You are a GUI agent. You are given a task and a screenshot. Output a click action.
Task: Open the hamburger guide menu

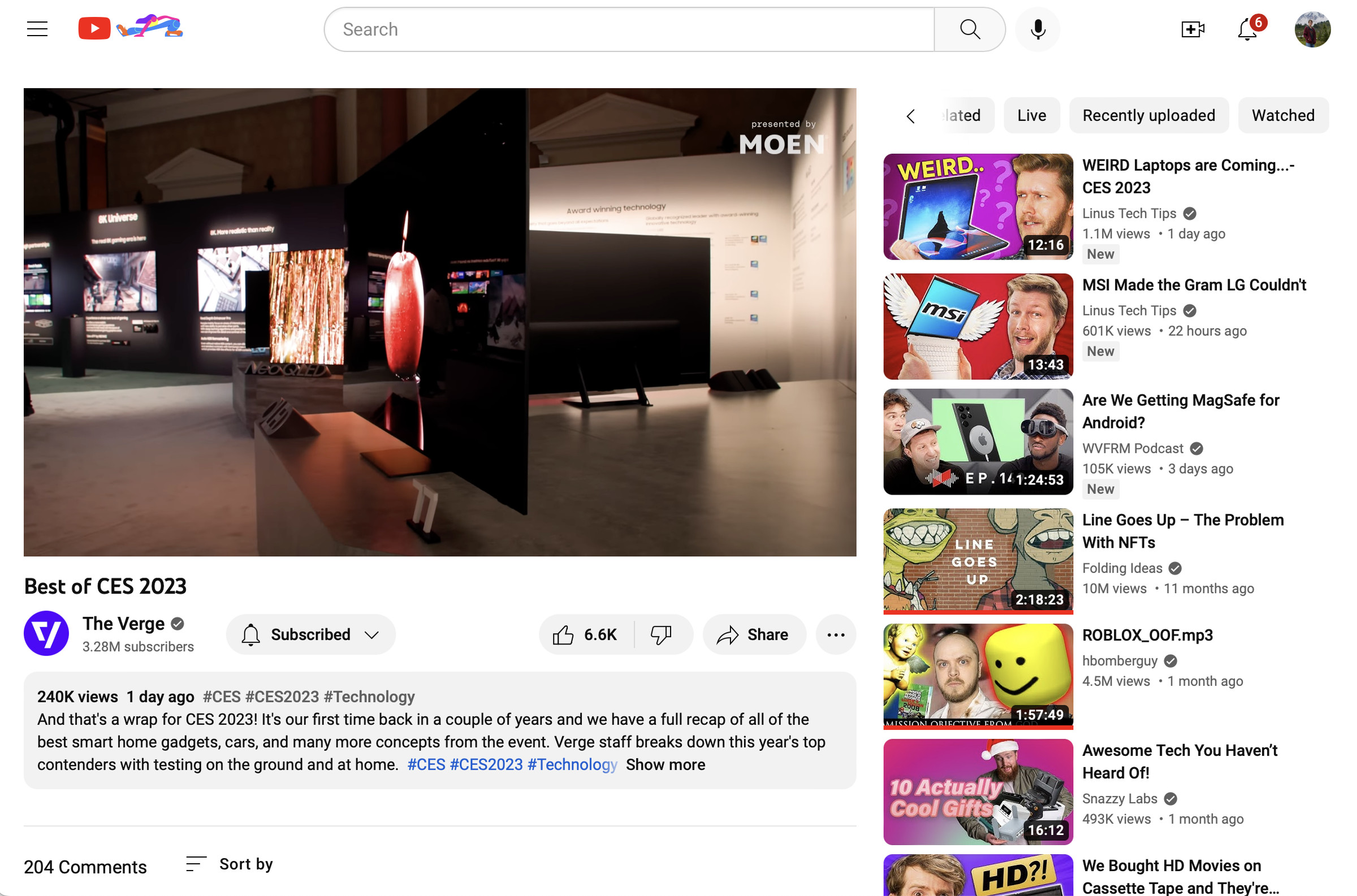click(37, 29)
